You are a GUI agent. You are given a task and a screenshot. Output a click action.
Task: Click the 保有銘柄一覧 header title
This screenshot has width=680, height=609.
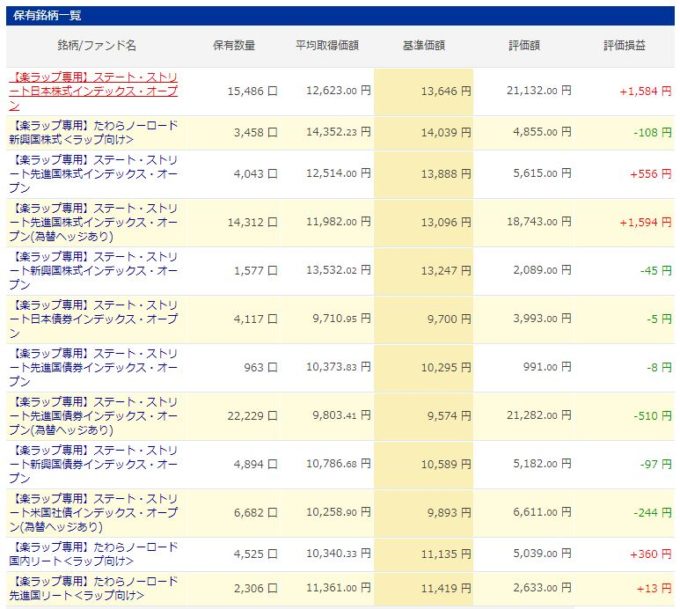click(47, 16)
